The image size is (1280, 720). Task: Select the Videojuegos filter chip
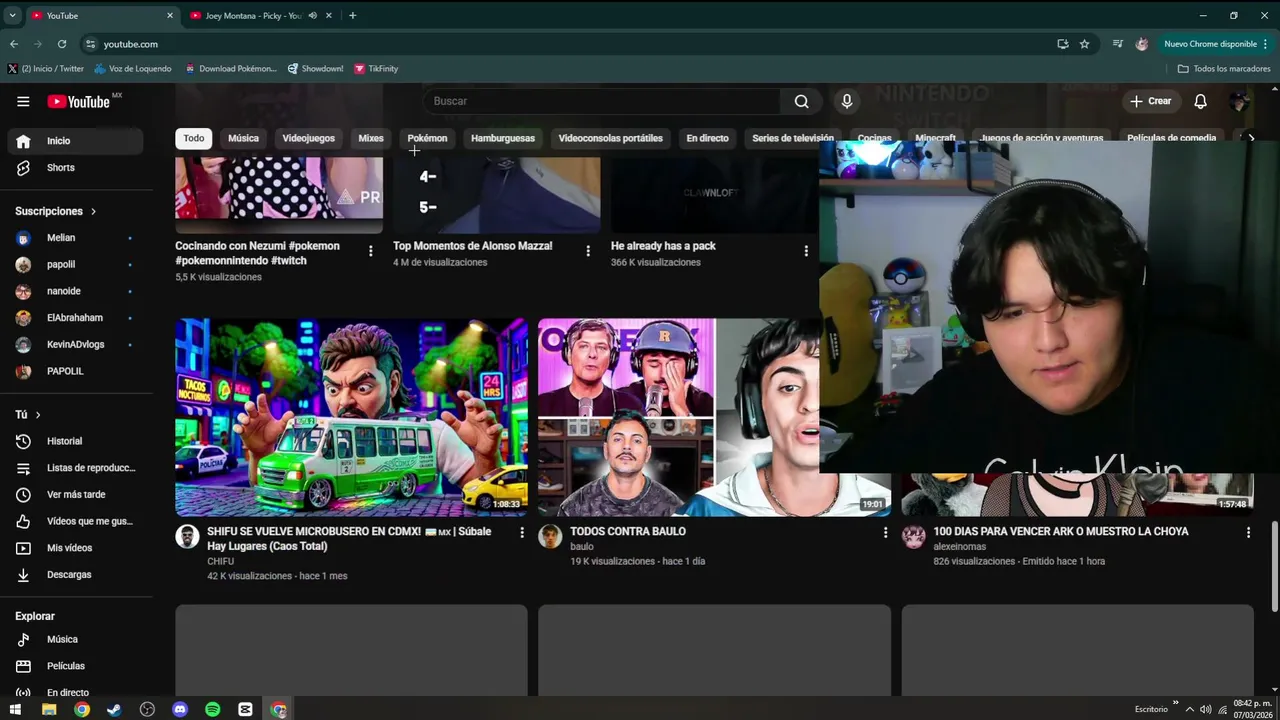tap(308, 138)
